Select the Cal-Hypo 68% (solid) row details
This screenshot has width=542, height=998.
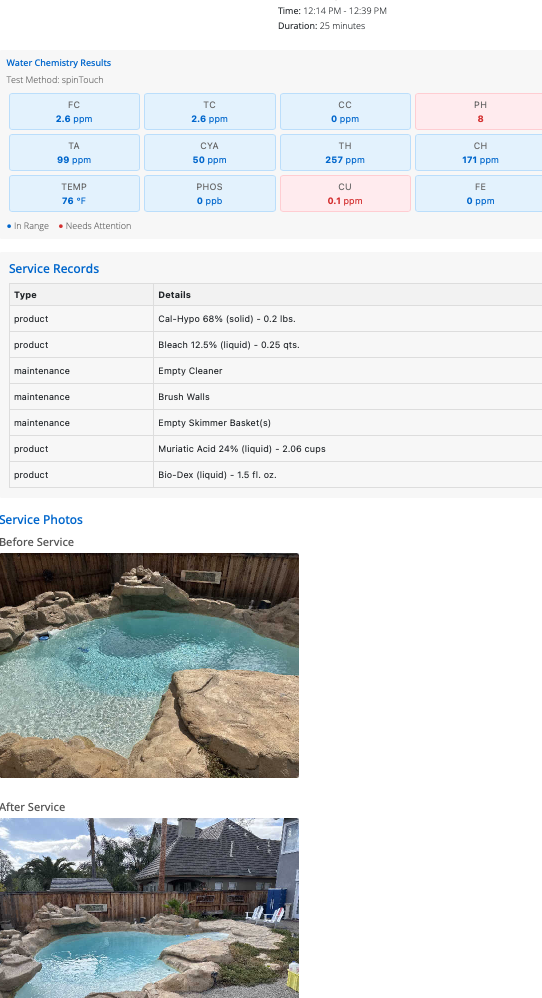347,319
